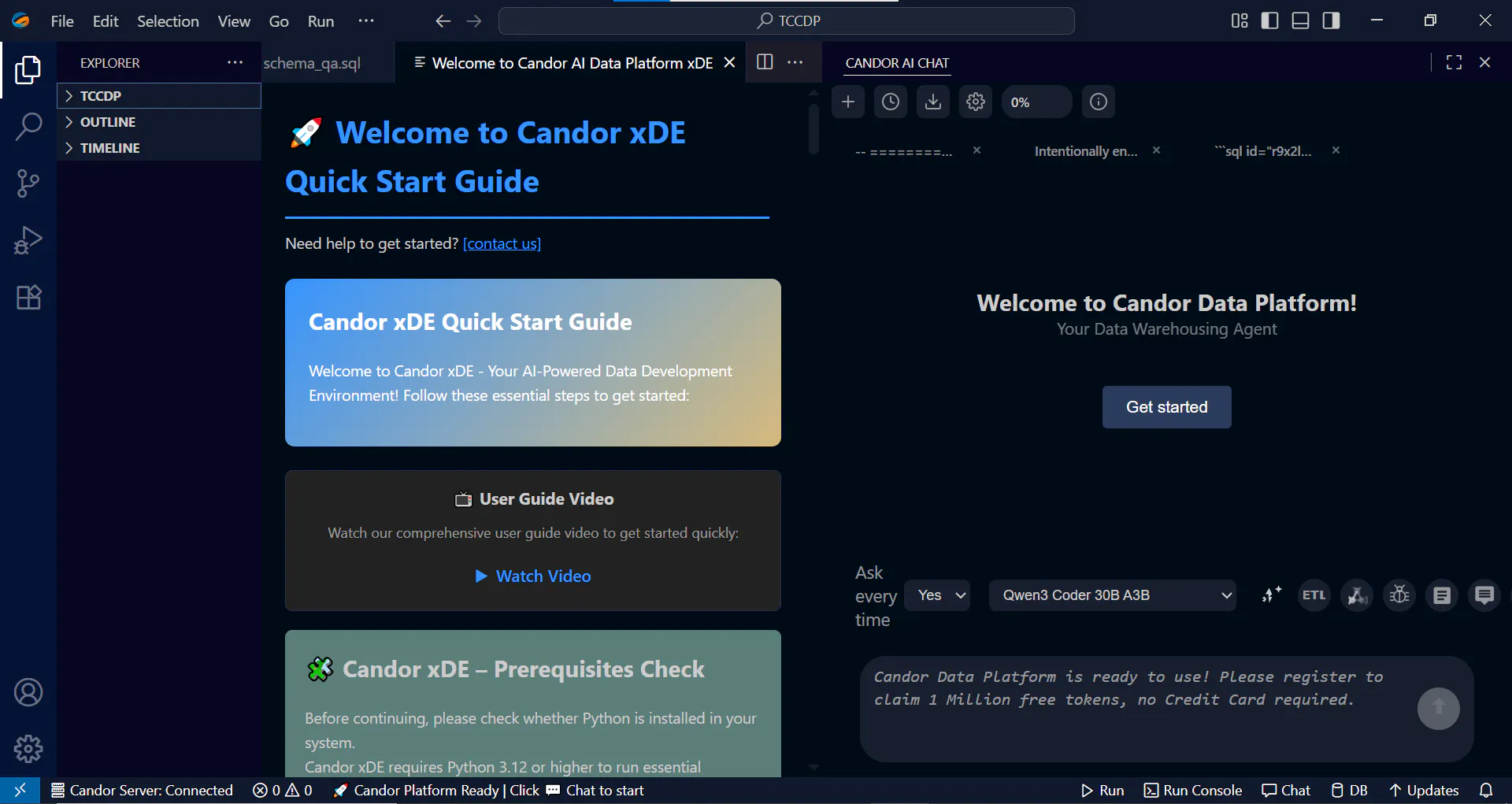Click Candor Server: Connected status item
The height and width of the screenshot is (804, 1512).
pos(142,791)
